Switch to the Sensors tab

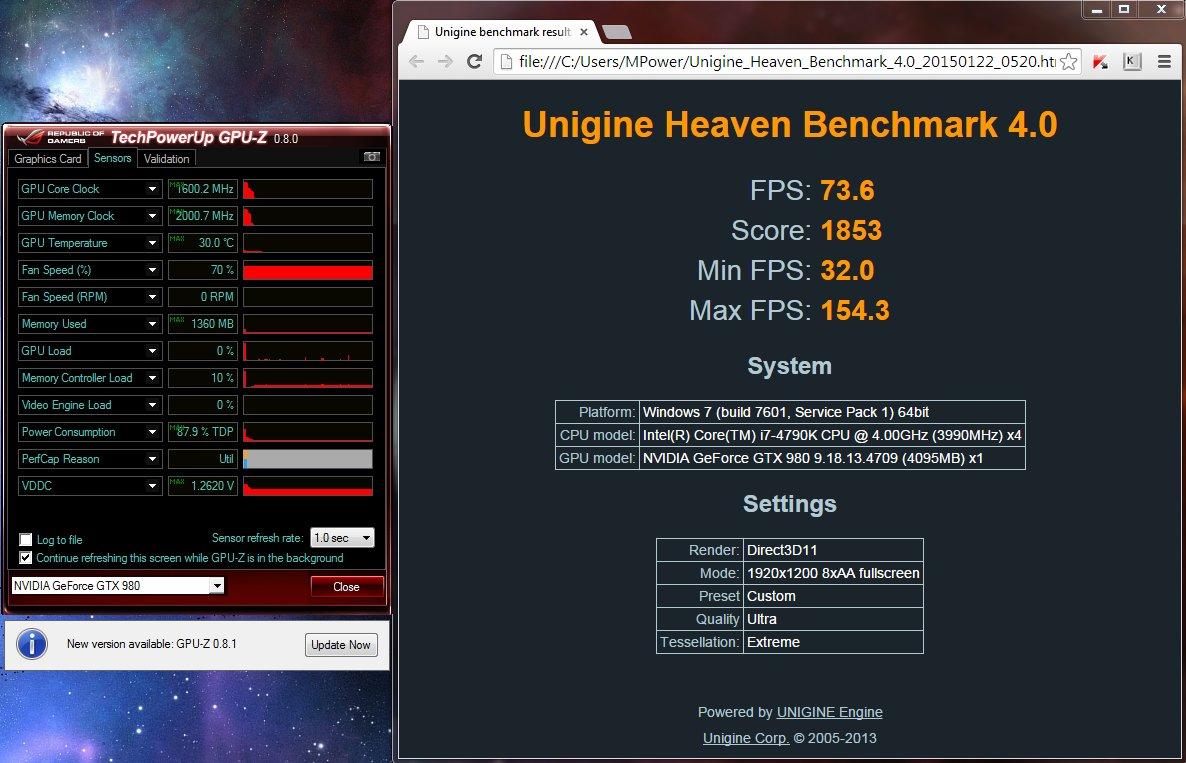tap(113, 158)
